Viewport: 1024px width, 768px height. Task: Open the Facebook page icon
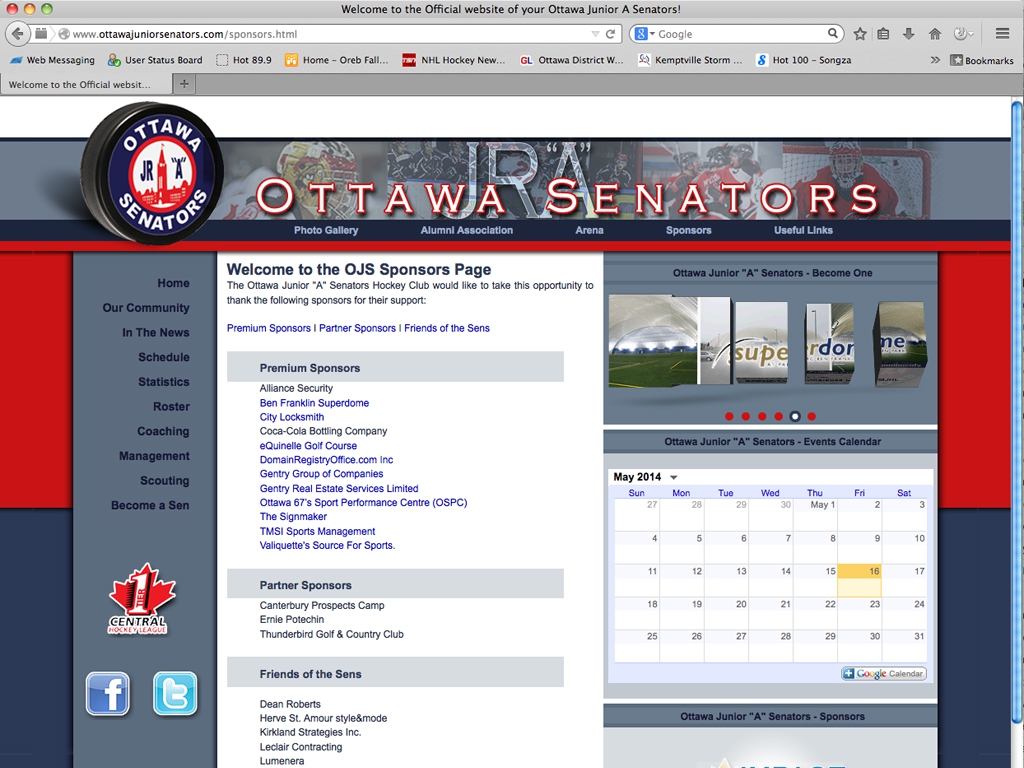pos(108,693)
